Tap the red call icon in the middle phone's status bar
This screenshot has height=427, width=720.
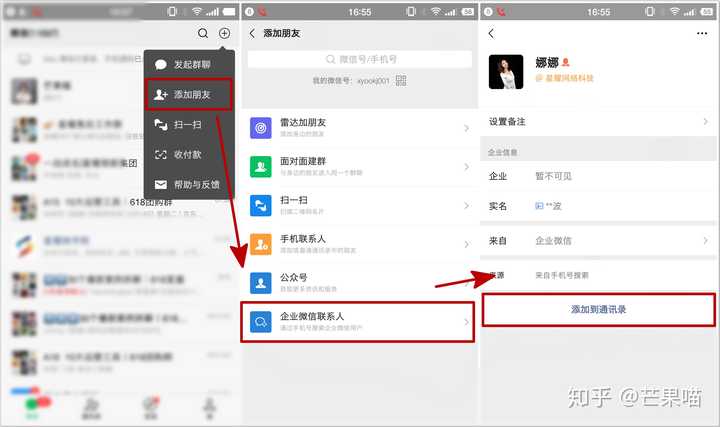click(x=263, y=11)
